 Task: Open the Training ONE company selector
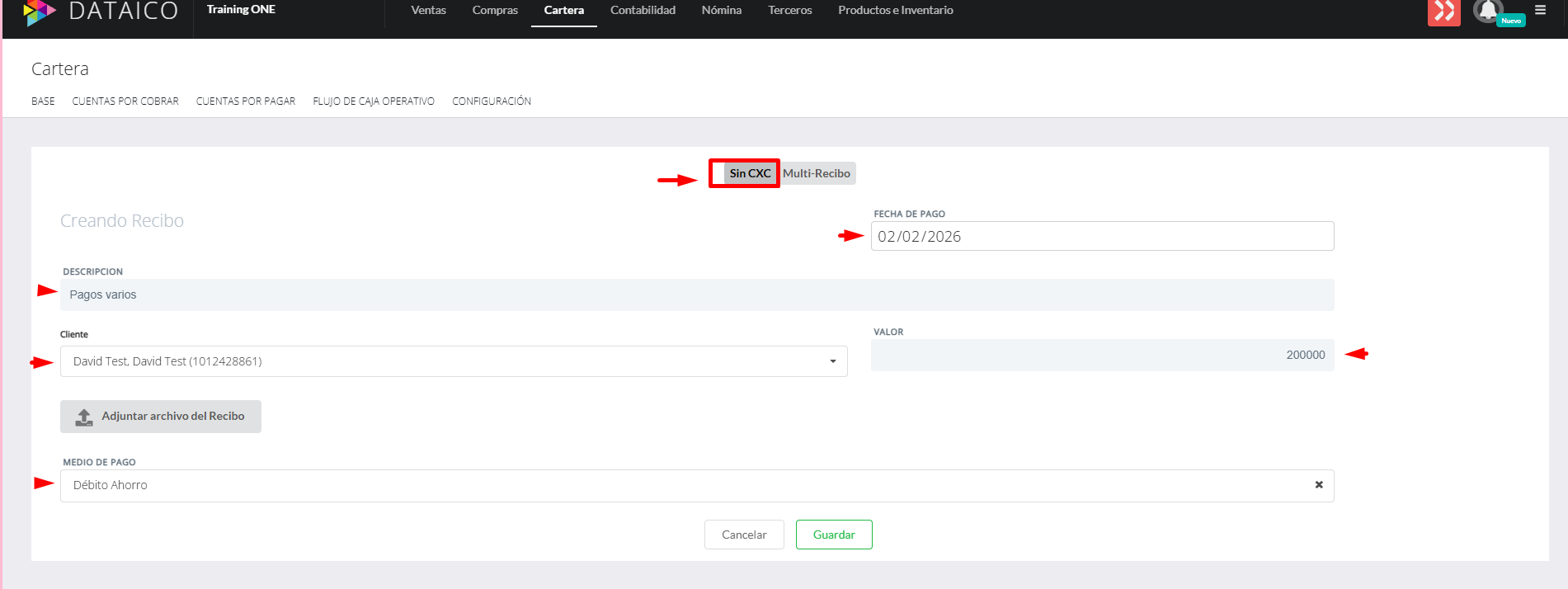tap(241, 10)
